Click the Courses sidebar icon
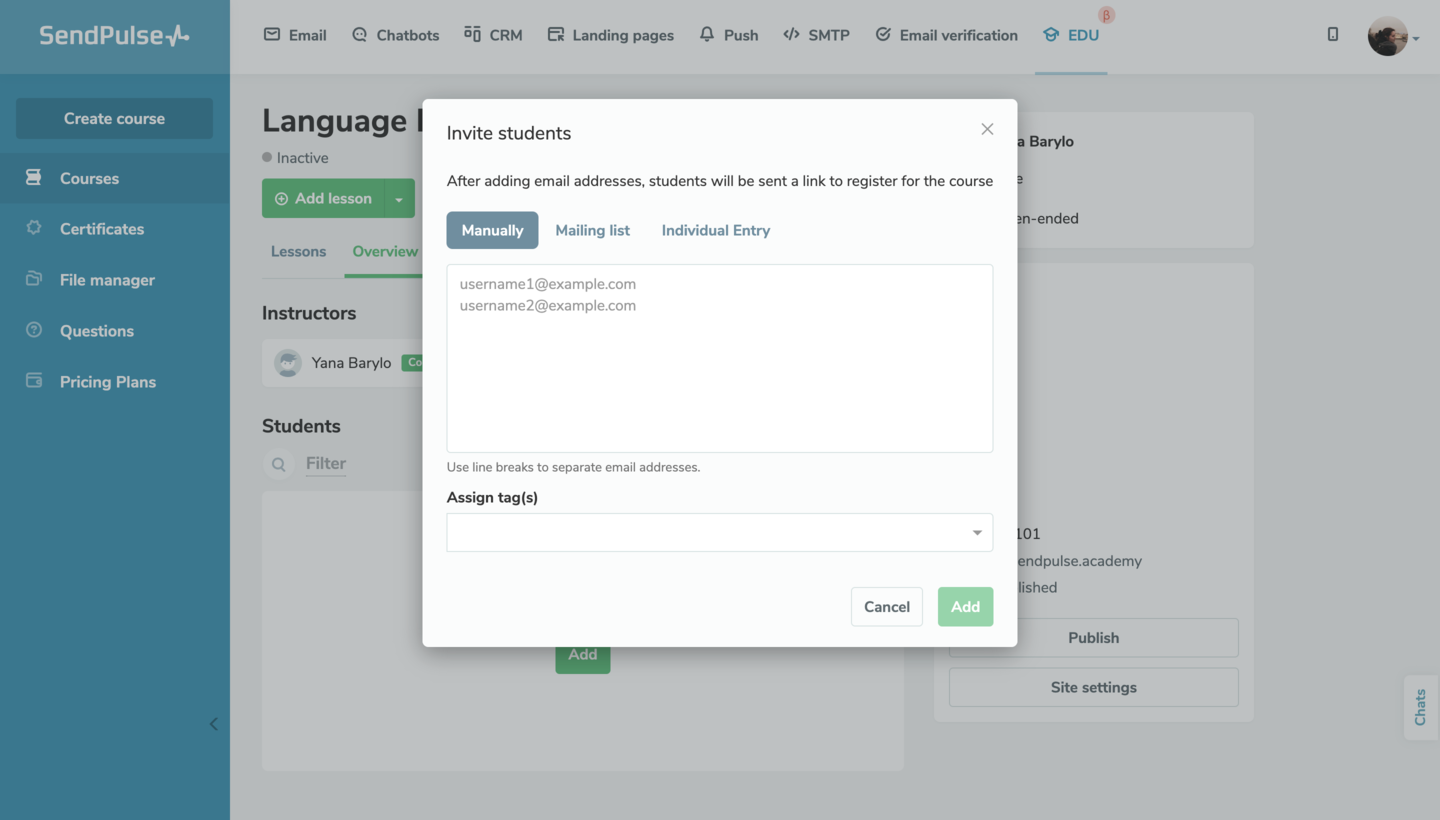This screenshot has width=1440, height=820. coord(34,178)
